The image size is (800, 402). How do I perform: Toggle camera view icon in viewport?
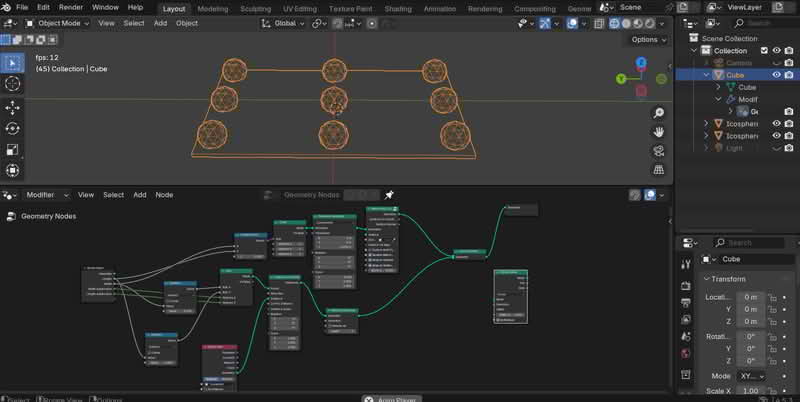click(x=660, y=151)
